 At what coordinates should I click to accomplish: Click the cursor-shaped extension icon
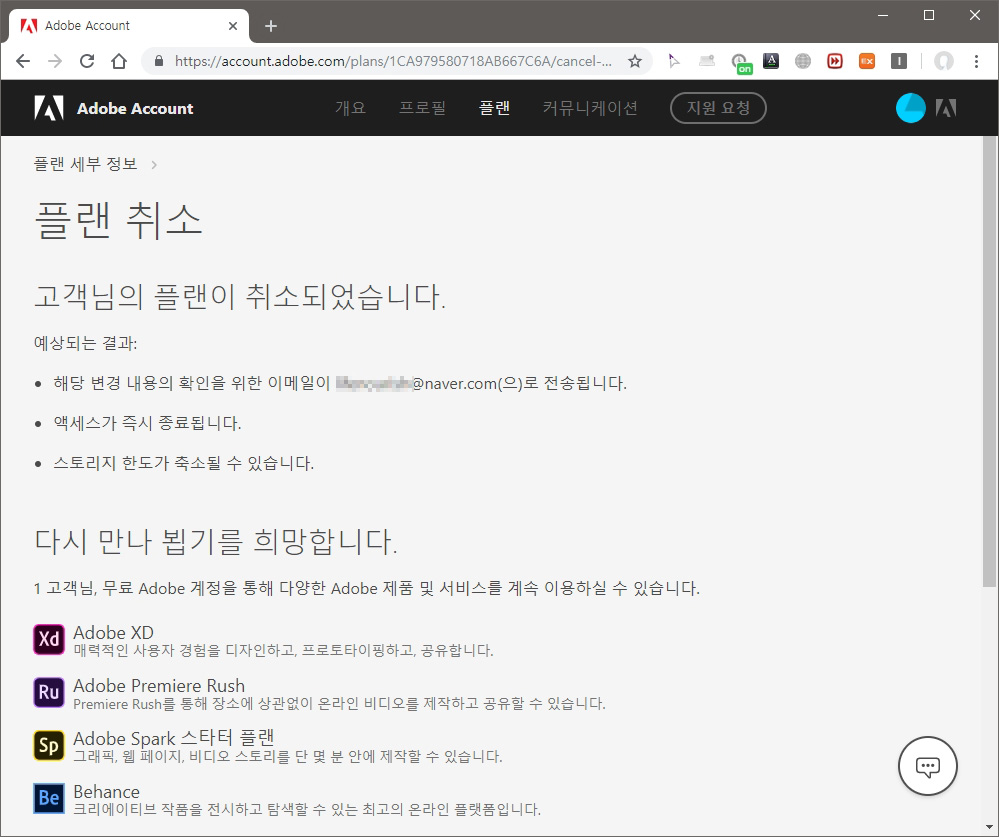click(x=674, y=61)
